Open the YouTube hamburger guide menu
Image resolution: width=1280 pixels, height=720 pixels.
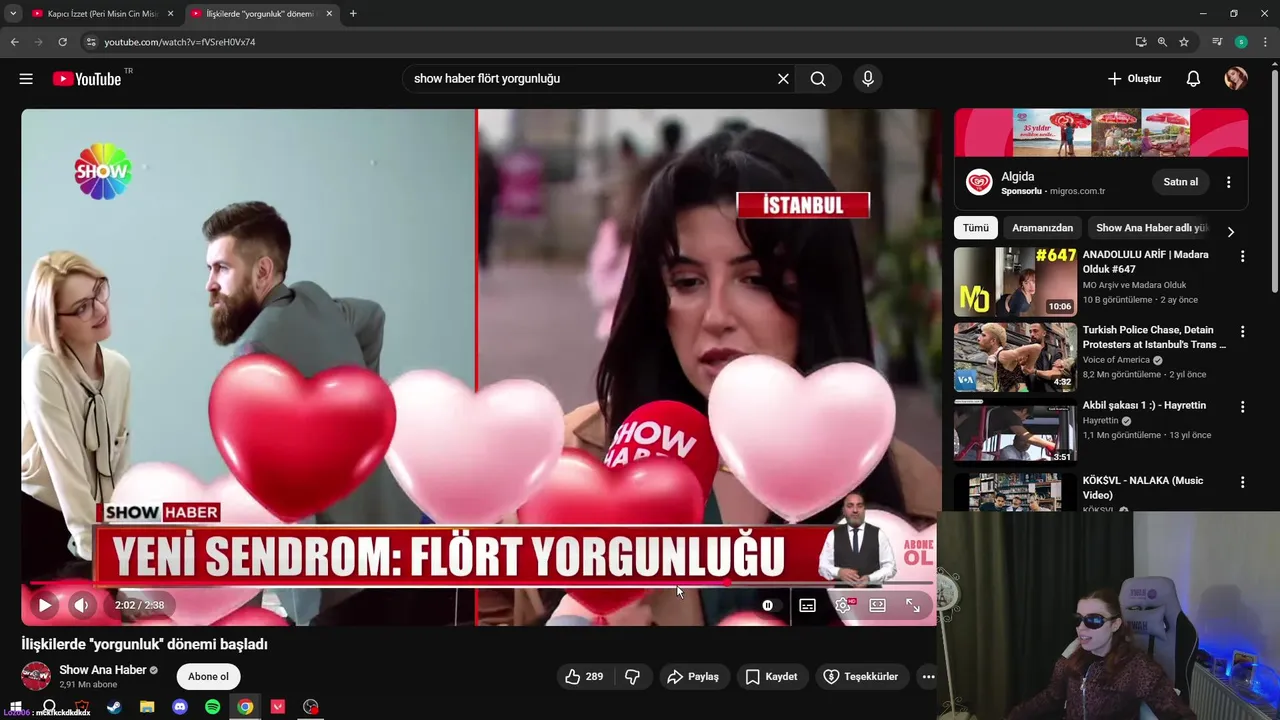click(26, 79)
